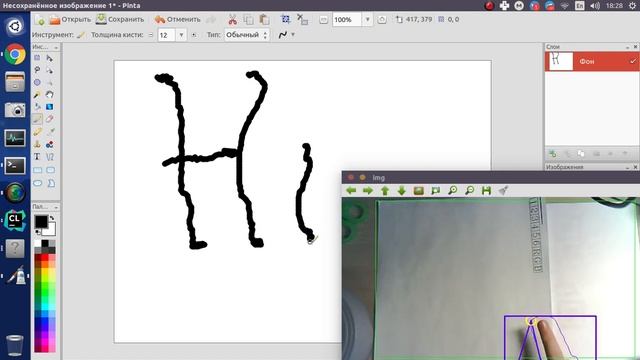Image resolution: width=640 pixels, height=360 pixels.
Task: Select the Ellipse Select tool
Action: 37,82
